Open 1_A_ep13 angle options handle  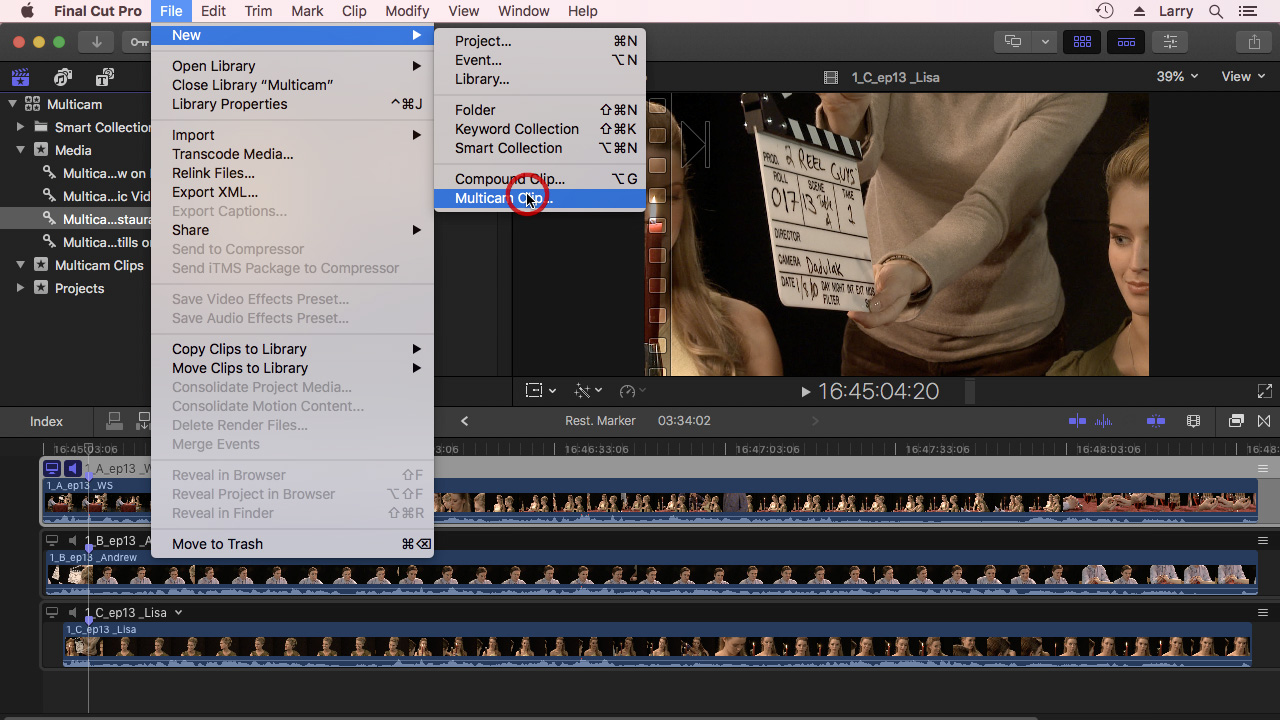[x=1262, y=468]
